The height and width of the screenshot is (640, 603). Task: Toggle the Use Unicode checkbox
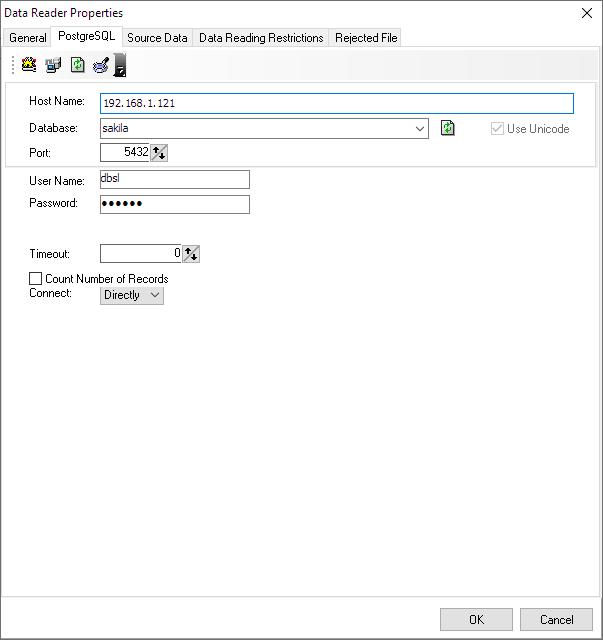click(x=497, y=129)
